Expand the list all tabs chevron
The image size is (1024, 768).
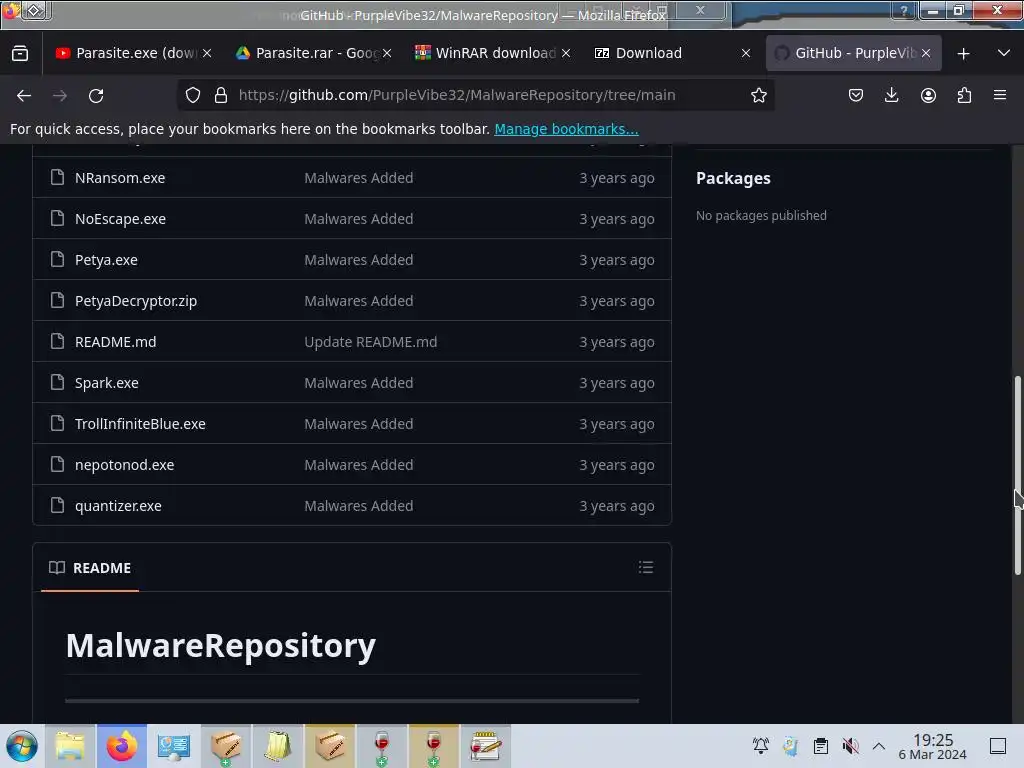[x=1004, y=53]
